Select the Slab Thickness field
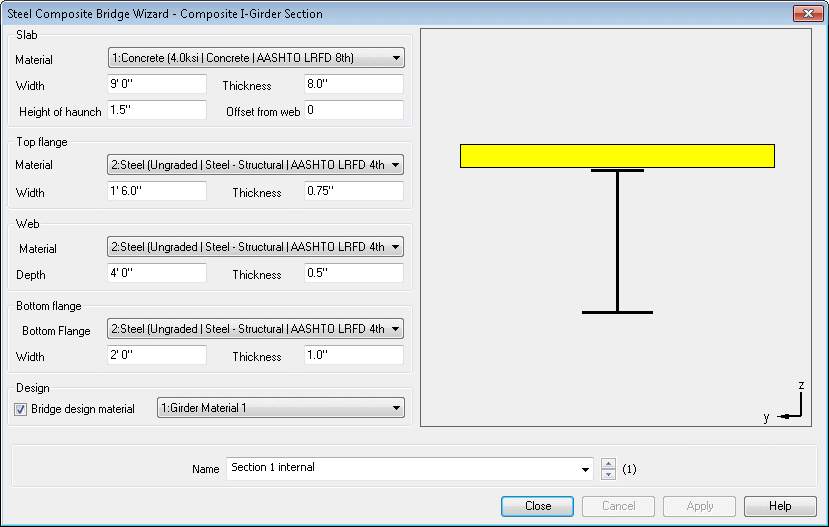Screen dimensions: 829x527 (x=353, y=85)
